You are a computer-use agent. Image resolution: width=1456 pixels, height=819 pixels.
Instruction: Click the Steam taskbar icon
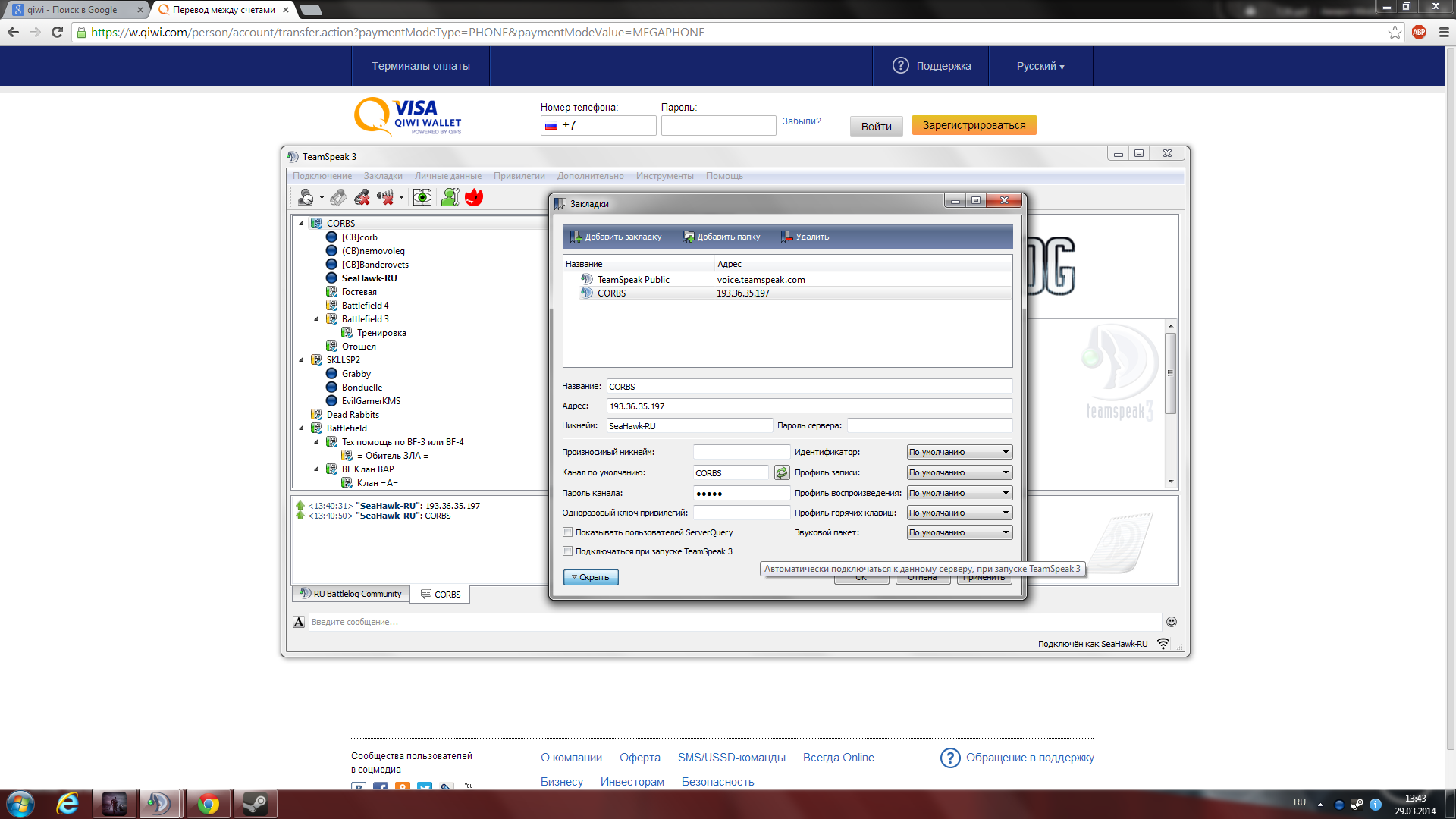tap(255, 804)
